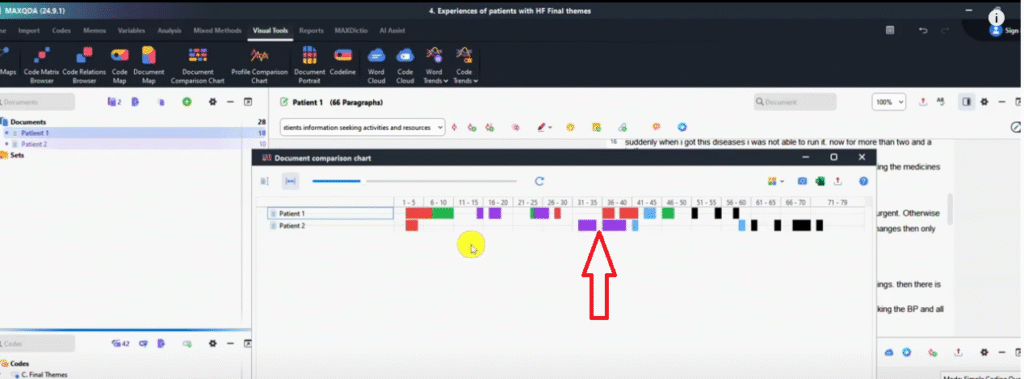Viewport: 1024px width, 379px height.
Task: Open the 100% zoom level dropdown
Action: pos(889,102)
